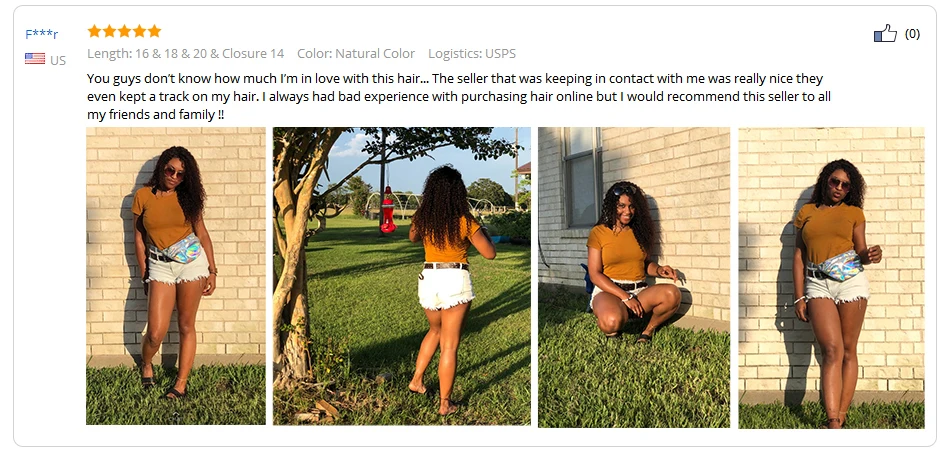950x459 pixels.
Task: Click the helpful count (0)
Action: pos(912,34)
